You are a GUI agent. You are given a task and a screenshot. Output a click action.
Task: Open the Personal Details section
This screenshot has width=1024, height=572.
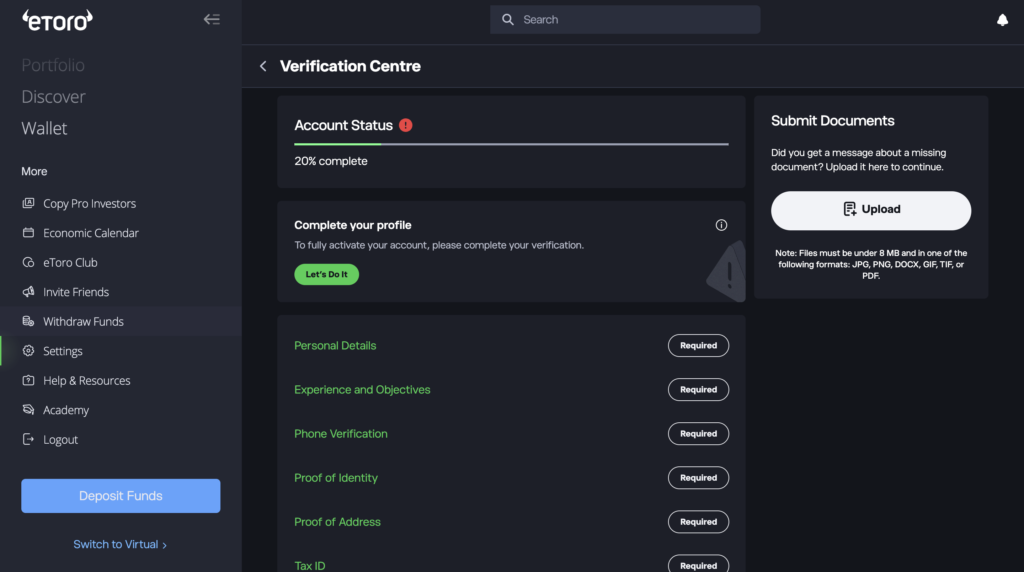point(335,345)
